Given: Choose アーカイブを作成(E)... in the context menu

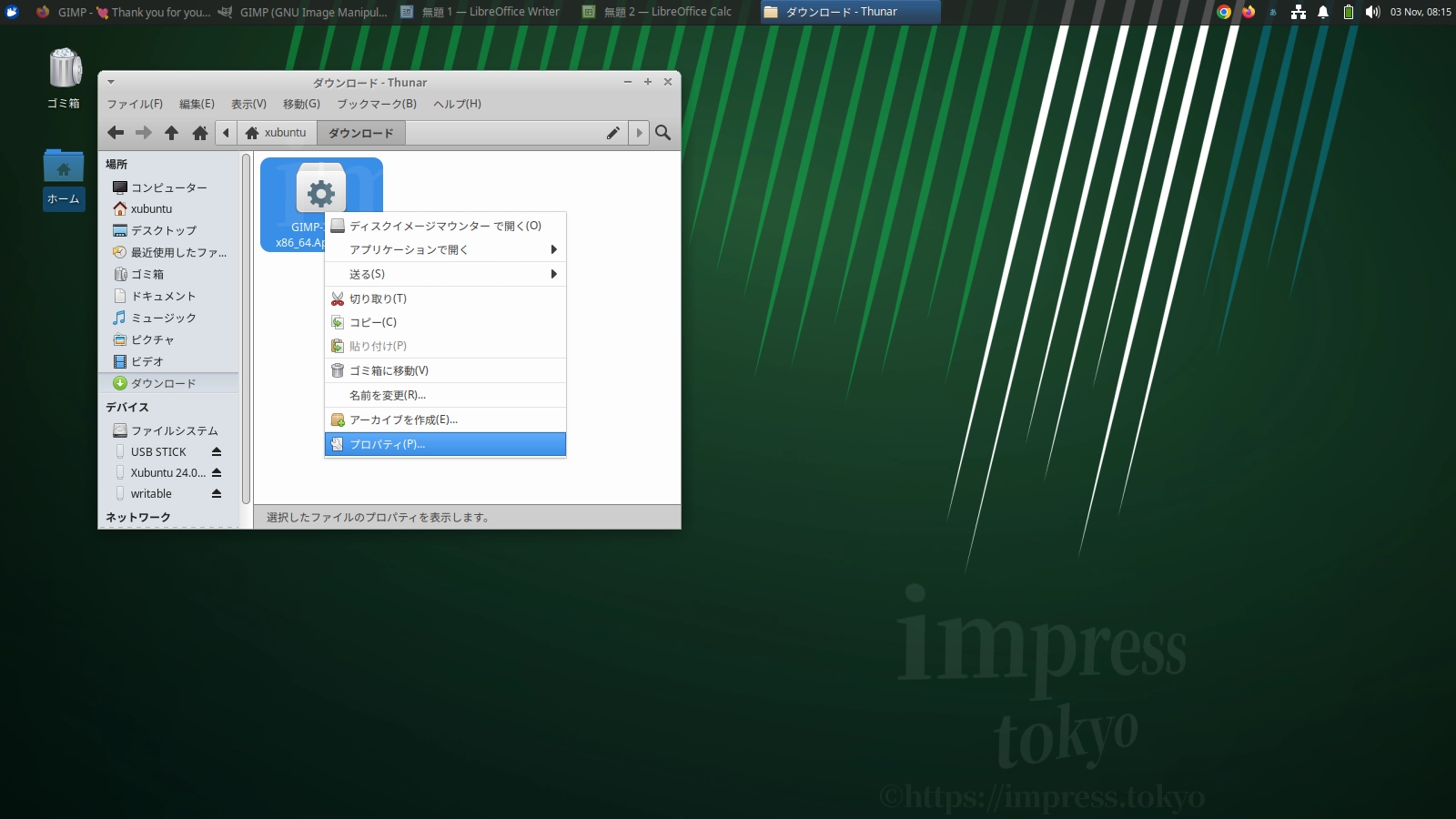Looking at the screenshot, I should coord(445,420).
